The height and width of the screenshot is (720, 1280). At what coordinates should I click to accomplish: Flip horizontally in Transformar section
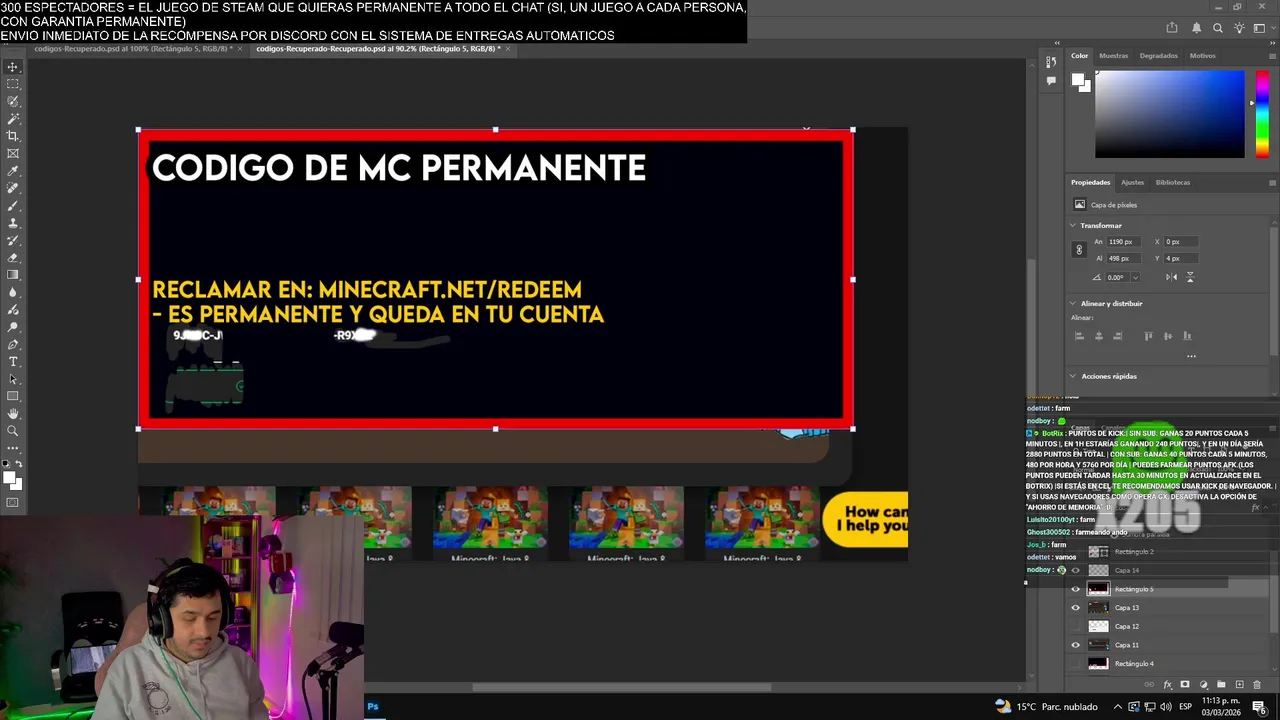tap(1171, 277)
